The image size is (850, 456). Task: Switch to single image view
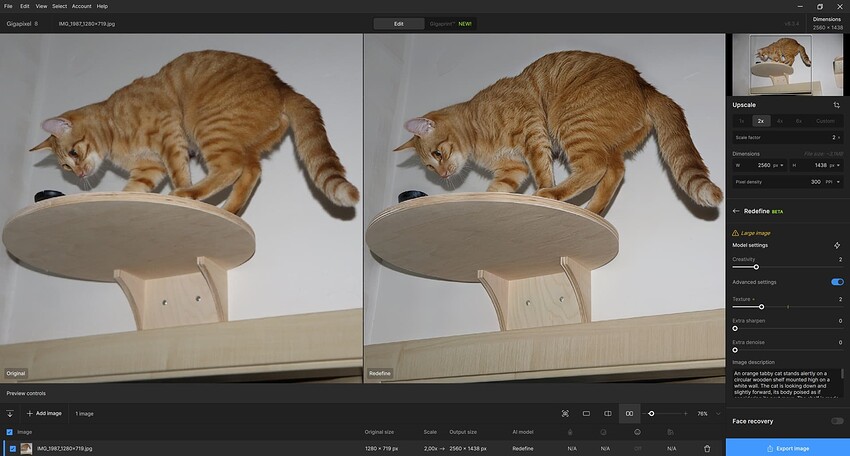coord(586,413)
